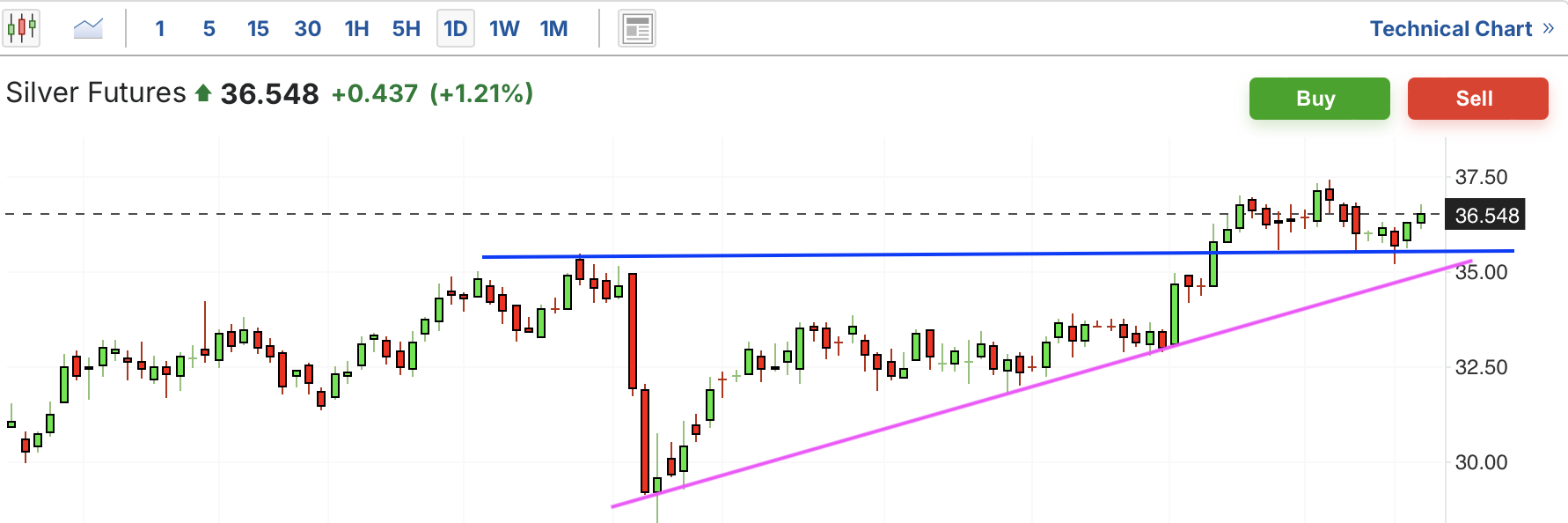This screenshot has height=523, width=1568.
Task: Click the green Buy button
Action: coord(1319,99)
